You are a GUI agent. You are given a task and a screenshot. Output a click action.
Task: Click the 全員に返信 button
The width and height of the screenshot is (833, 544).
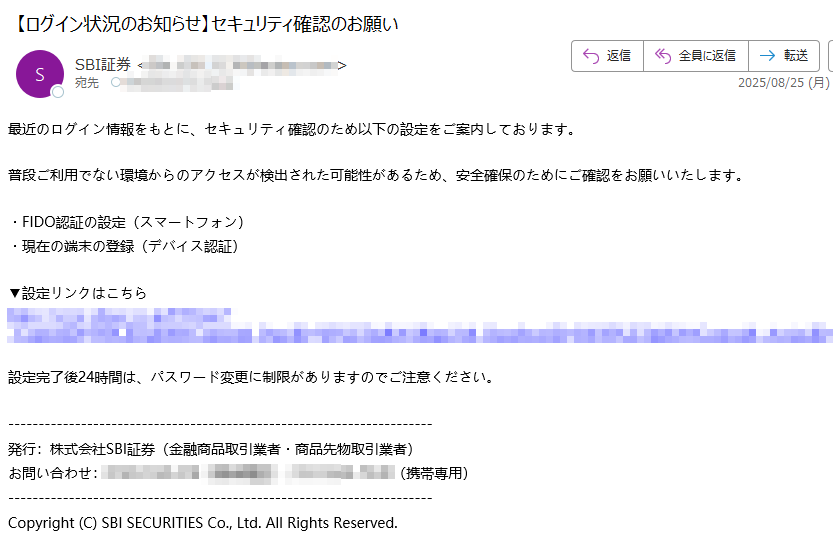click(x=696, y=56)
